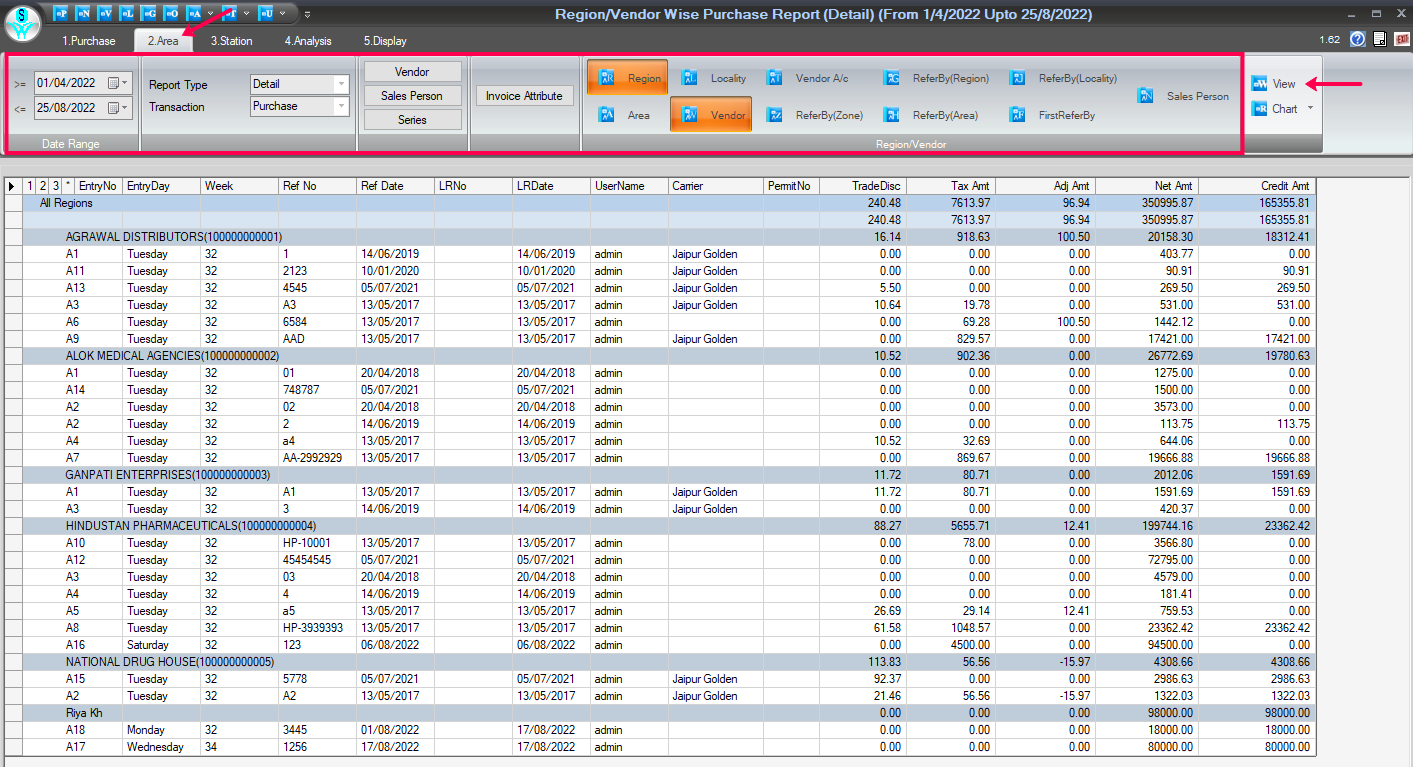Toggle the Area grouping option
The image size is (1413, 767).
click(x=625, y=115)
